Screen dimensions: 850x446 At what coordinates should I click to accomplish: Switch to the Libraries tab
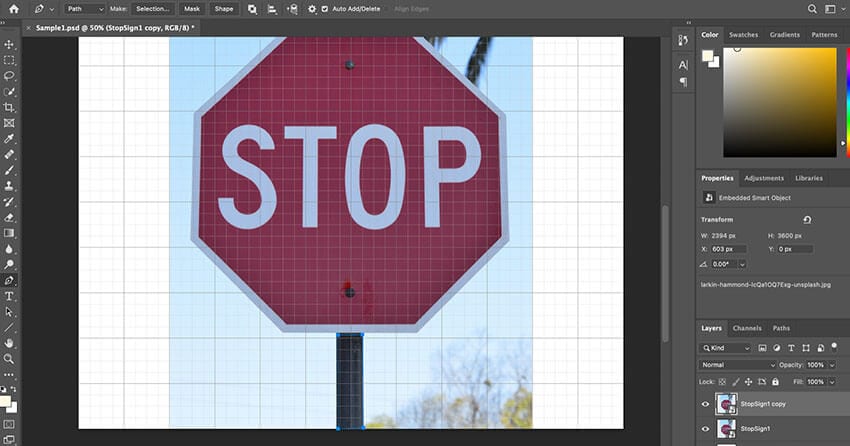(x=809, y=178)
